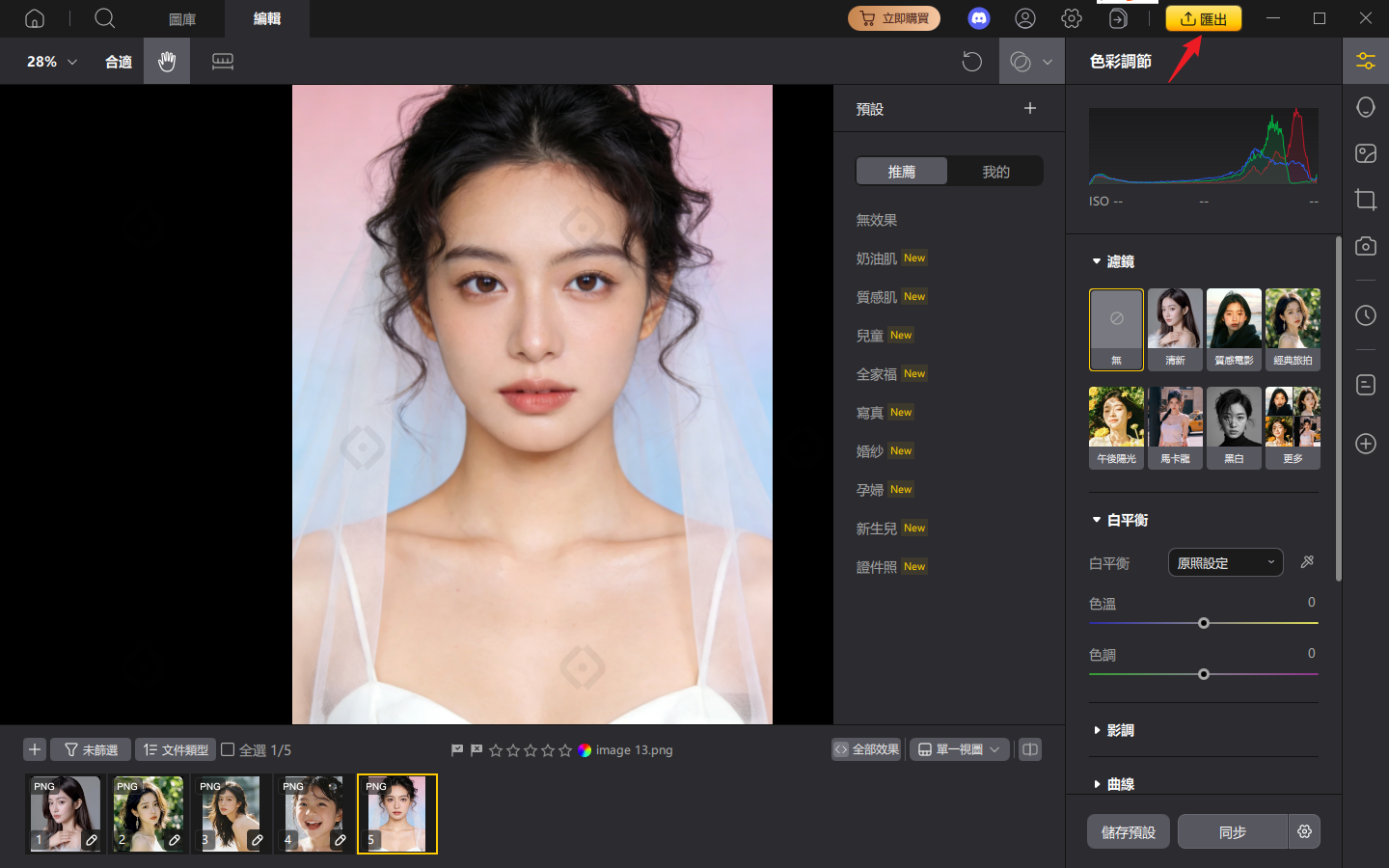1389x868 pixels.
Task: Open the Discord community icon
Action: click(978, 18)
